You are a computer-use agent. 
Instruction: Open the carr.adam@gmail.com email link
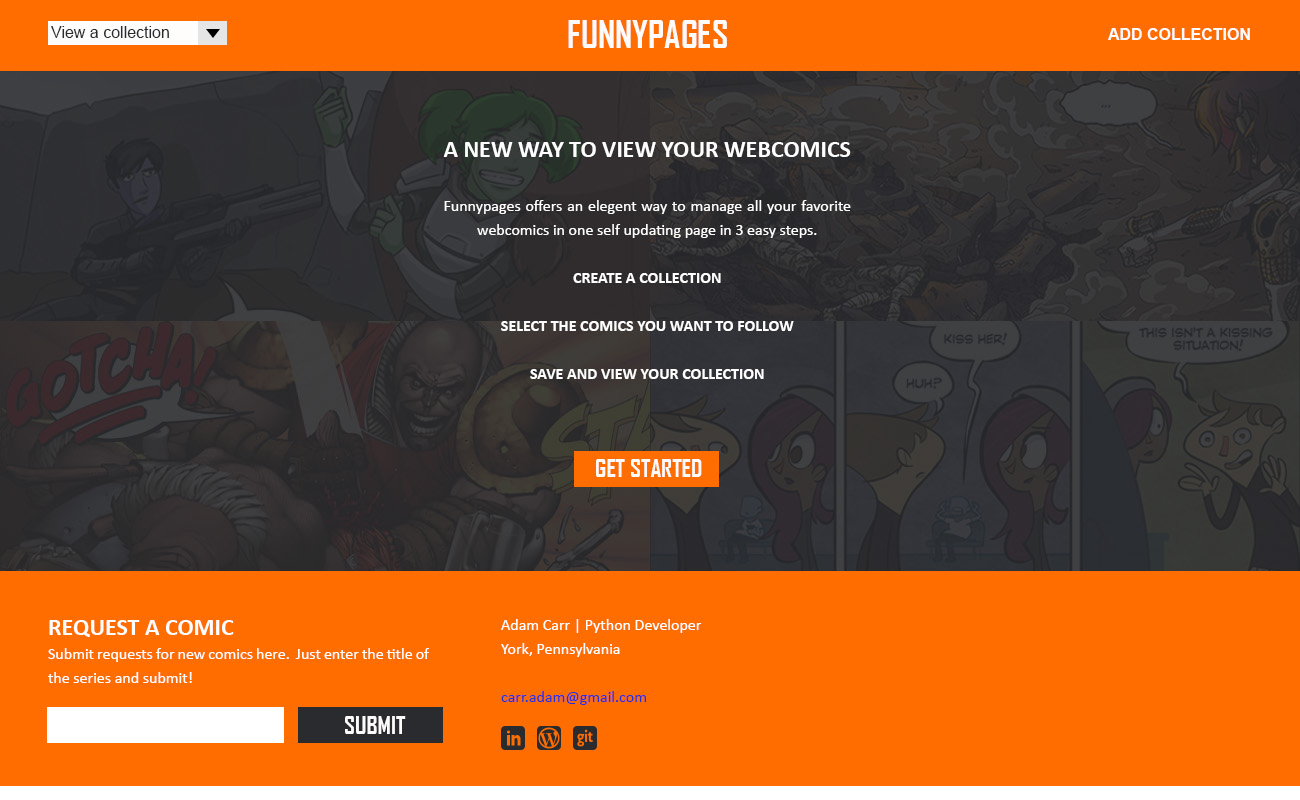pos(574,697)
